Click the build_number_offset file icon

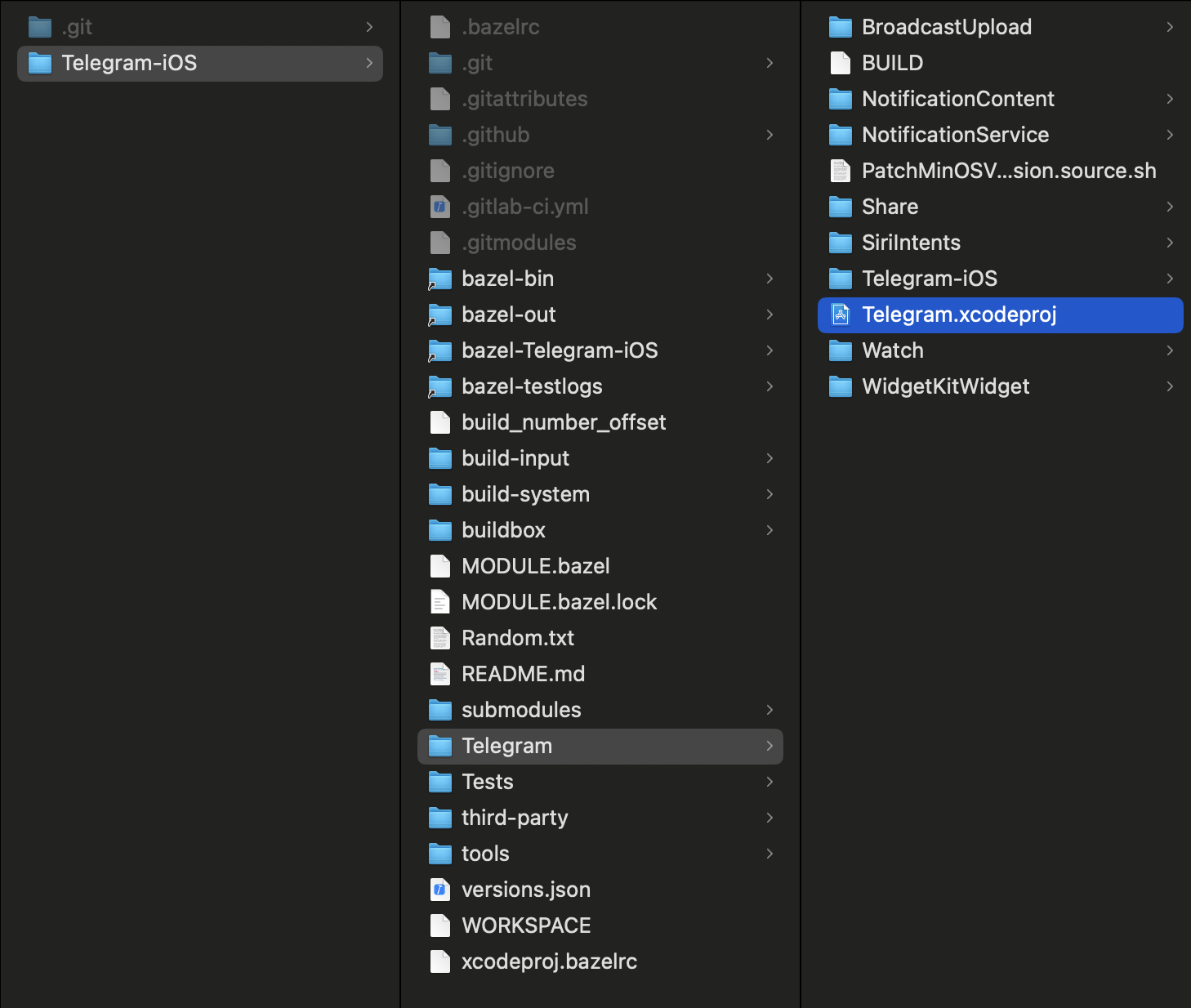click(440, 422)
